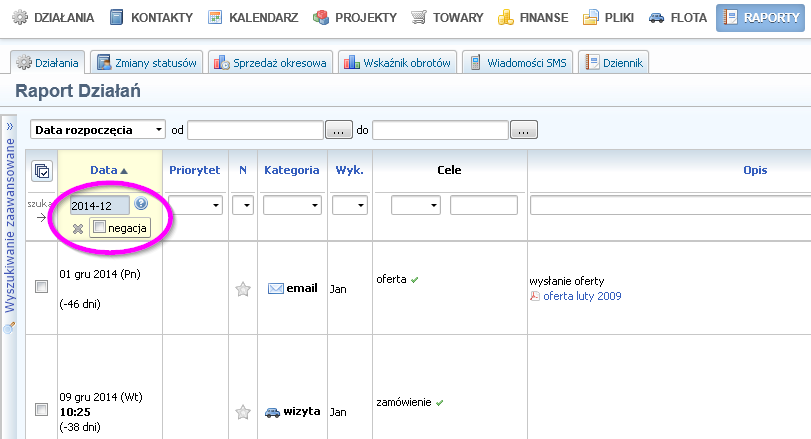Image resolution: width=811 pixels, height=439 pixels.
Task: Check the row for 01 gru 2014
Action: [x=41, y=287]
